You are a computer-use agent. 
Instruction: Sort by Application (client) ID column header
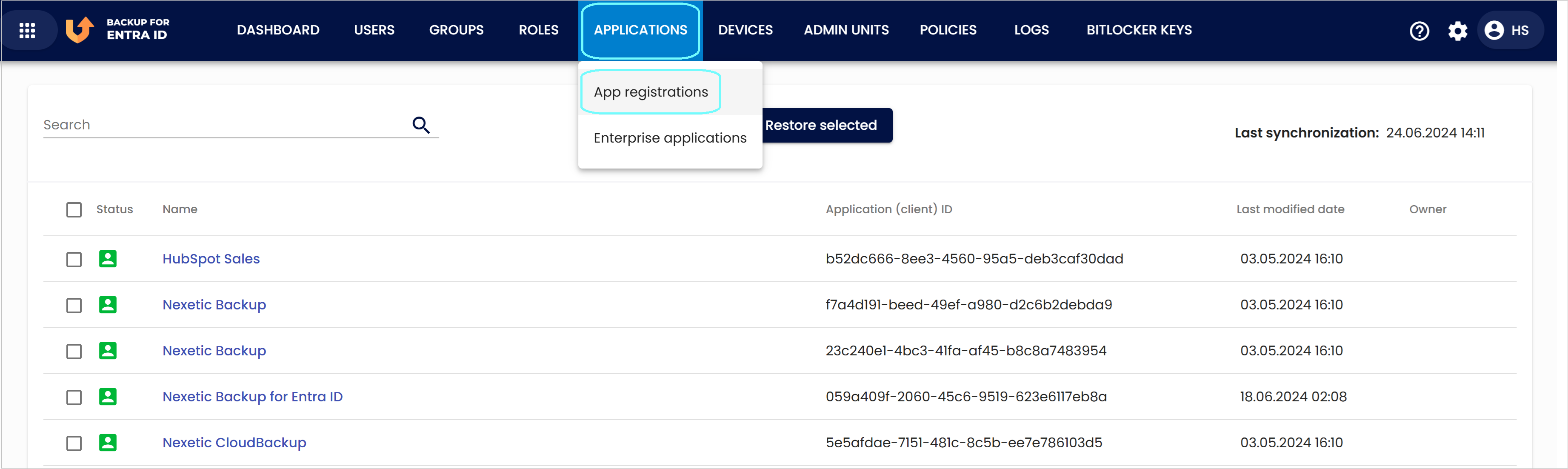(889, 209)
